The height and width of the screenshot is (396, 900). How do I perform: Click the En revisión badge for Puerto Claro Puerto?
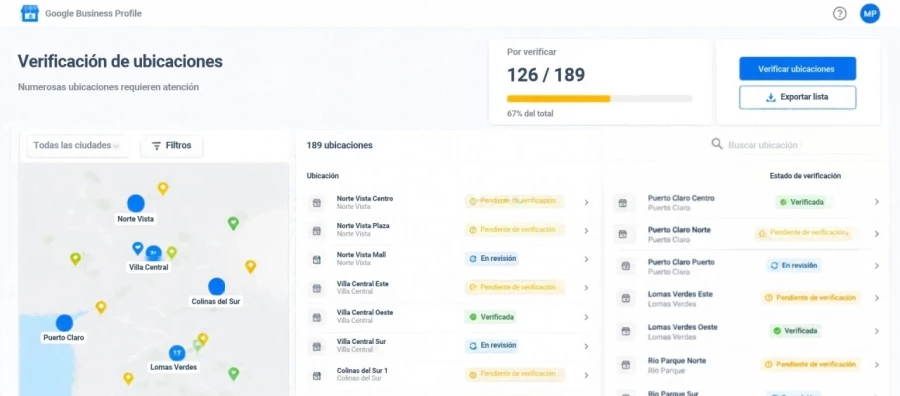pyautogui.click(x=793, y=266)
